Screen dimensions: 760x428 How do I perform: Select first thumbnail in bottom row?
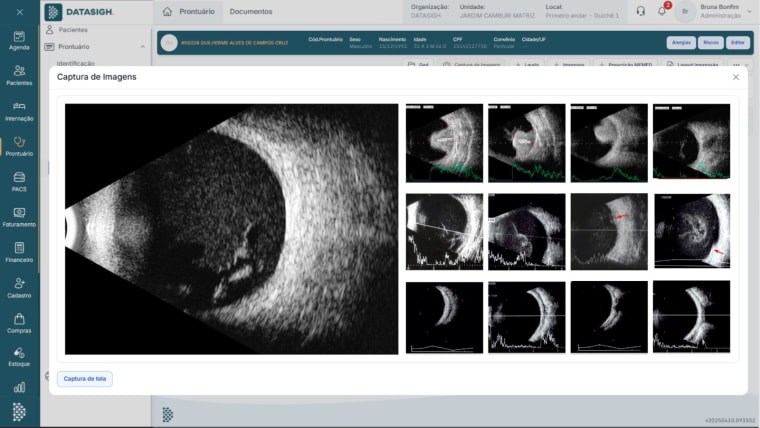444,317
